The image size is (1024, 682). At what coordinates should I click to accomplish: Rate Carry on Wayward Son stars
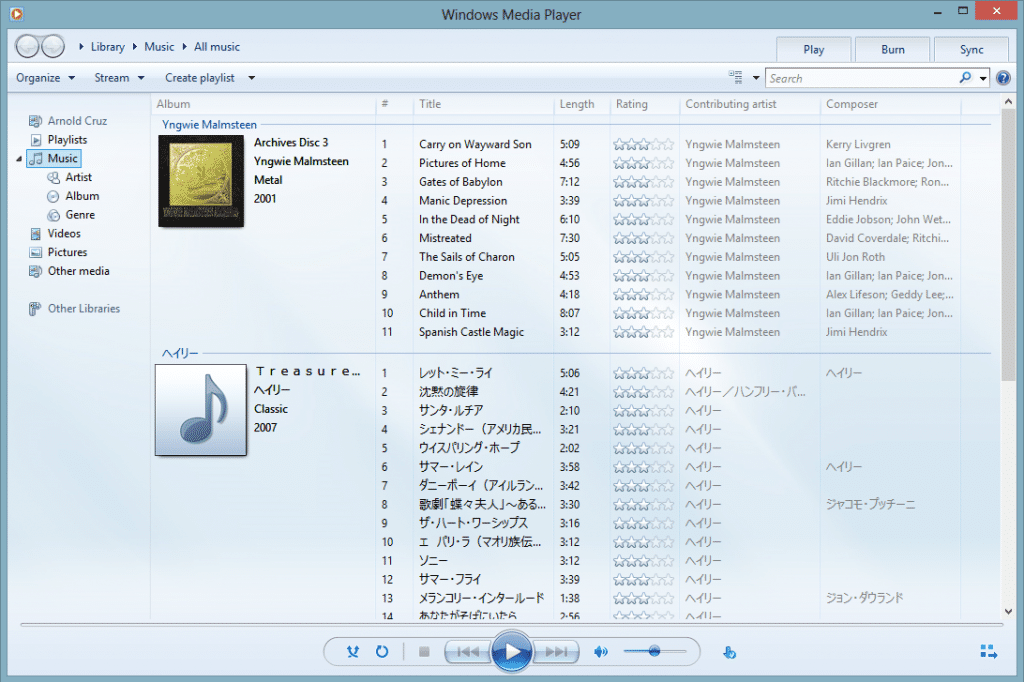643,144
